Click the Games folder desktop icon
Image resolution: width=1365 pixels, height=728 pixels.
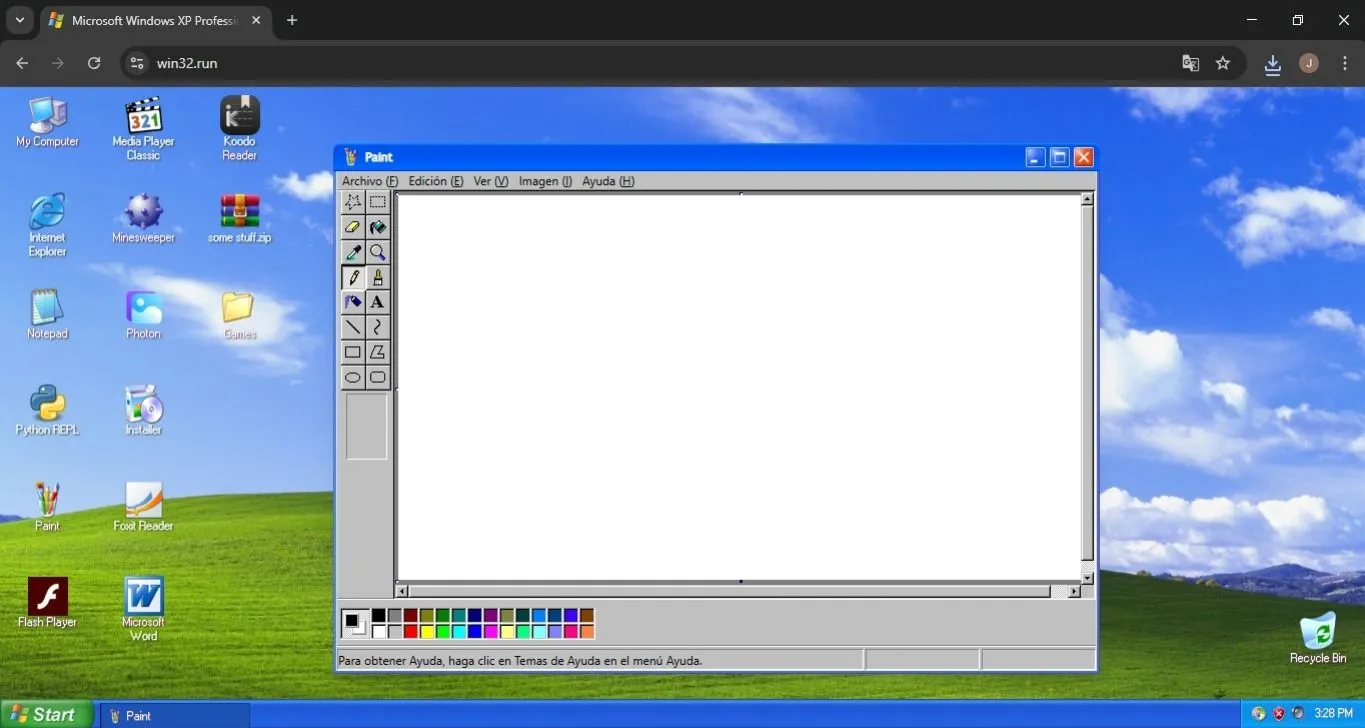point(240,315)
